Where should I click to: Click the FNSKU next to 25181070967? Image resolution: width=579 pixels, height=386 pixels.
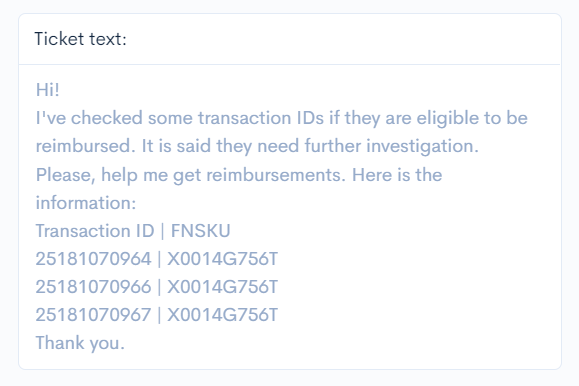pyautogui.click(x=222, y=315)
